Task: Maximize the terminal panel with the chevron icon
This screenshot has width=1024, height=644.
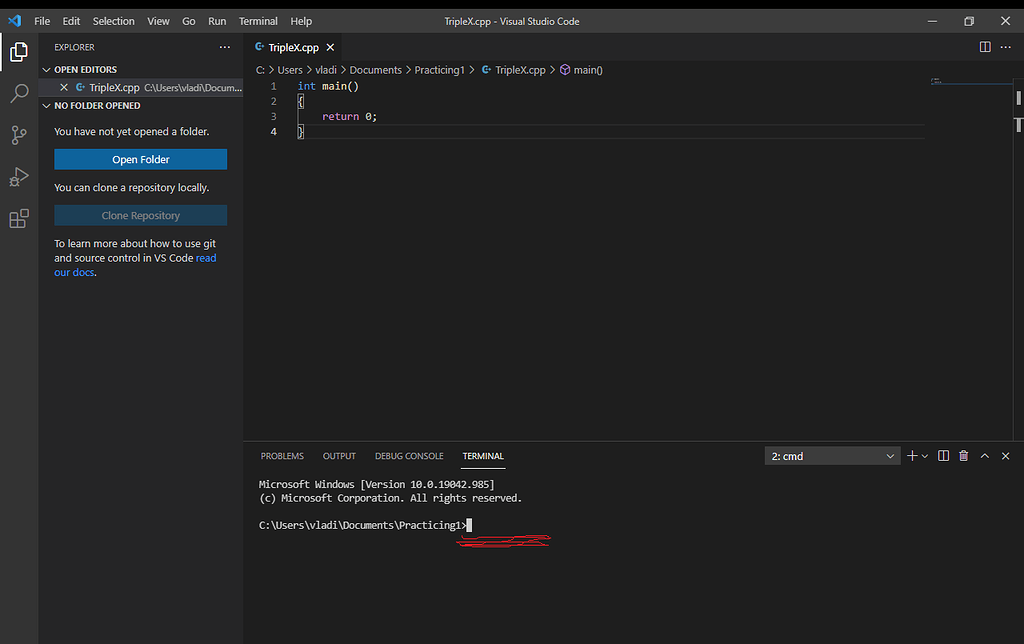Action: pyautogui.click(x=984, y=455)
